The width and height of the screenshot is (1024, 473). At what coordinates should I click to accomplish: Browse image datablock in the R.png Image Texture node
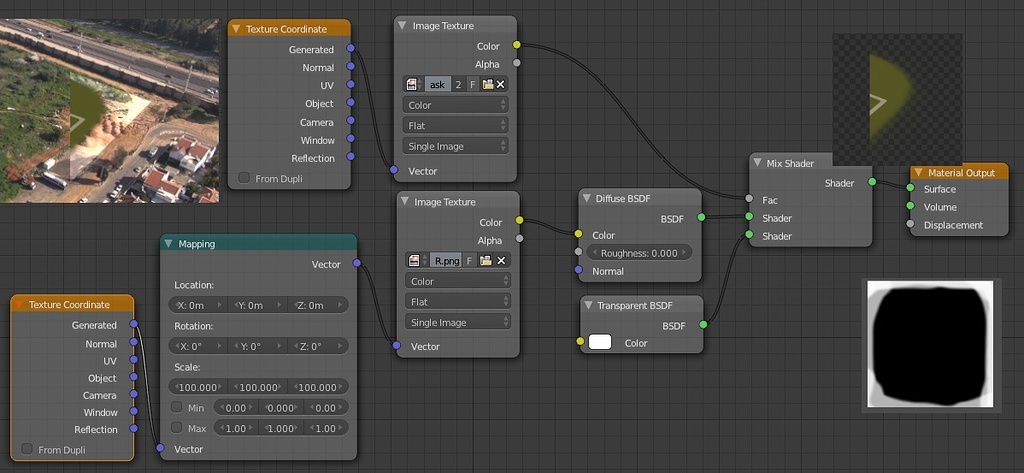click(416, 261)
